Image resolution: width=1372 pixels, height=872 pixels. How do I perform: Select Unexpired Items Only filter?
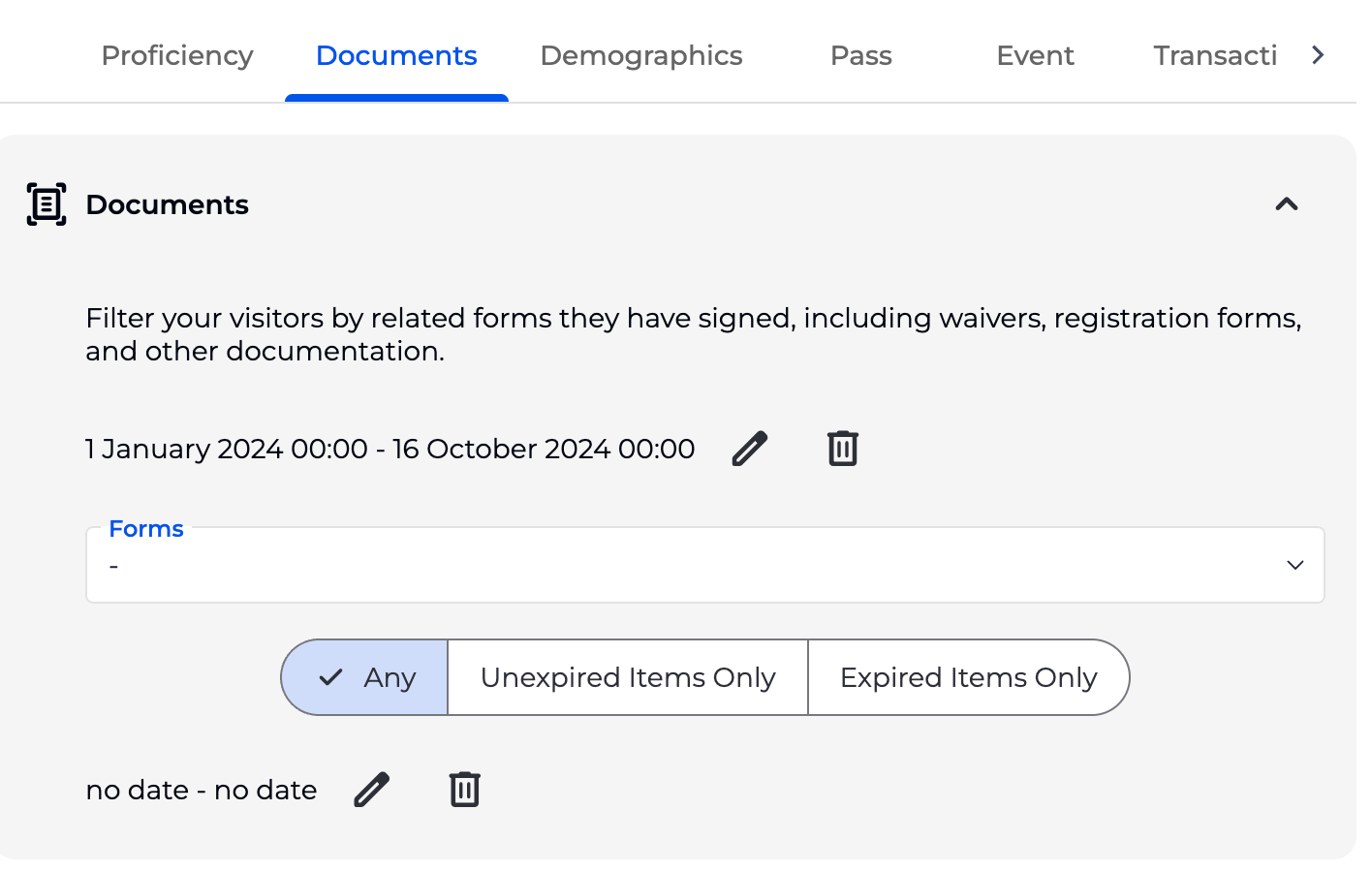[628, 677]
